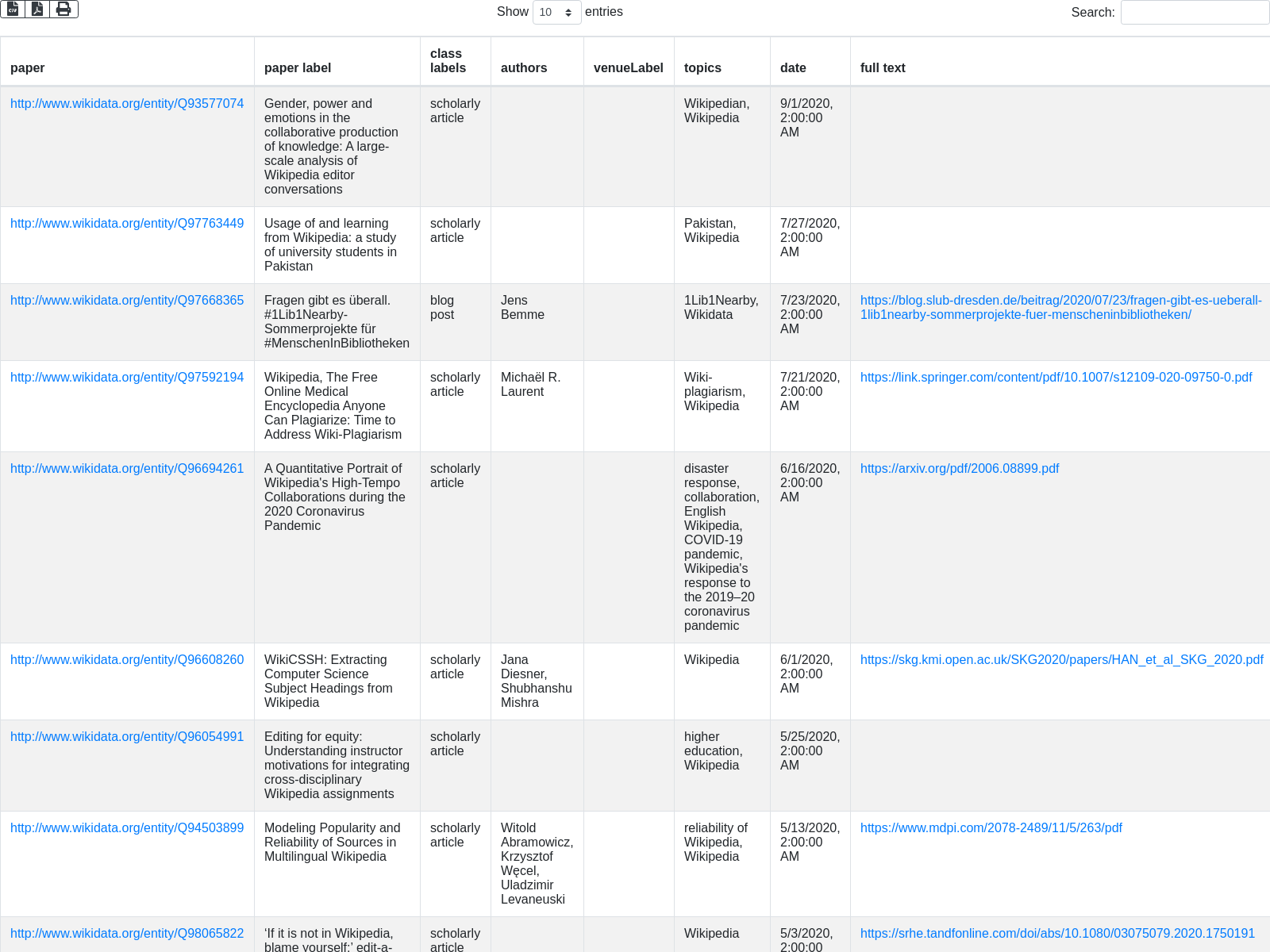Click the print icon

coord(63,9)
